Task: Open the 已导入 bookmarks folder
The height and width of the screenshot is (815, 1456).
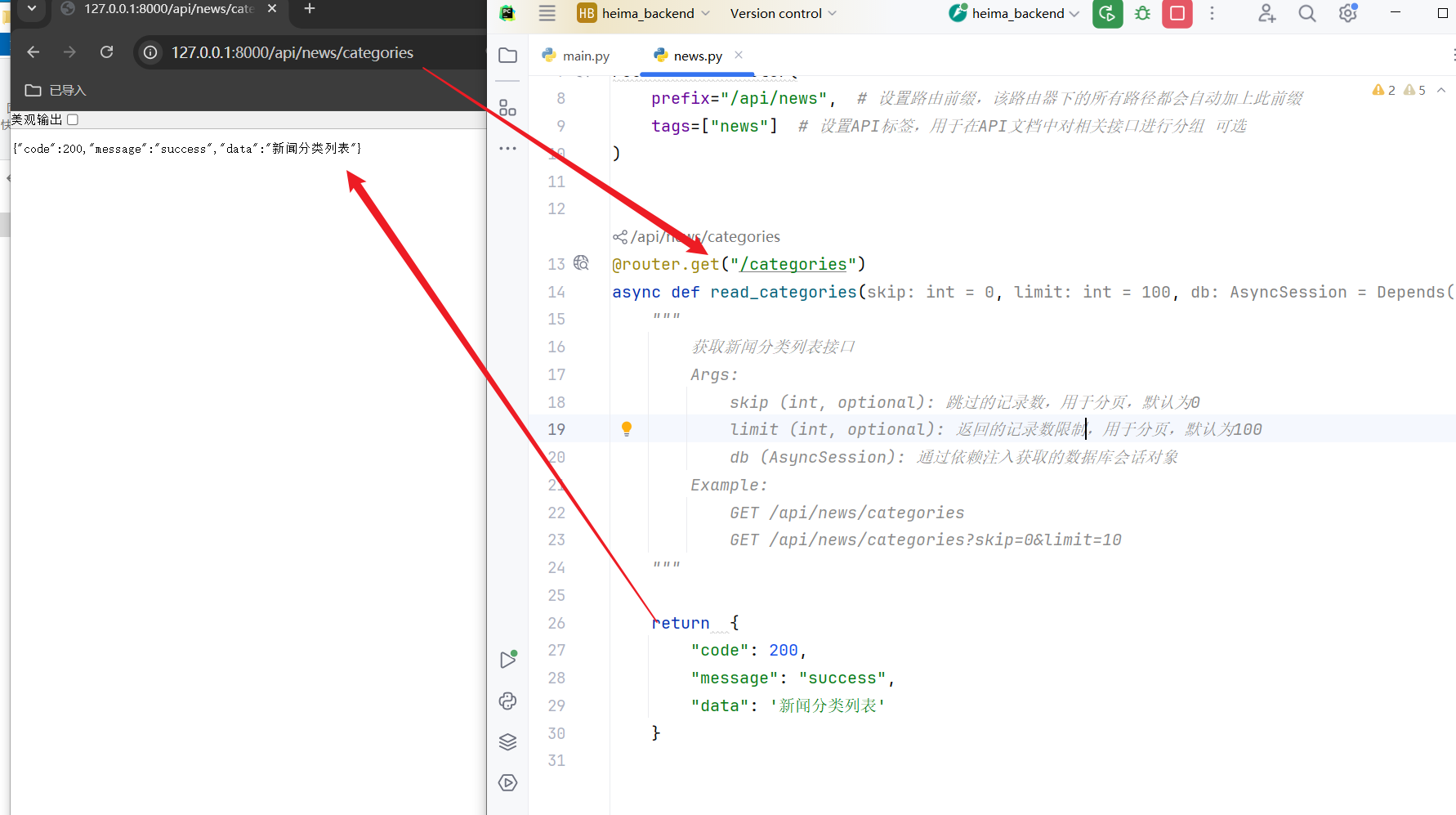Action: coord(56,90)
